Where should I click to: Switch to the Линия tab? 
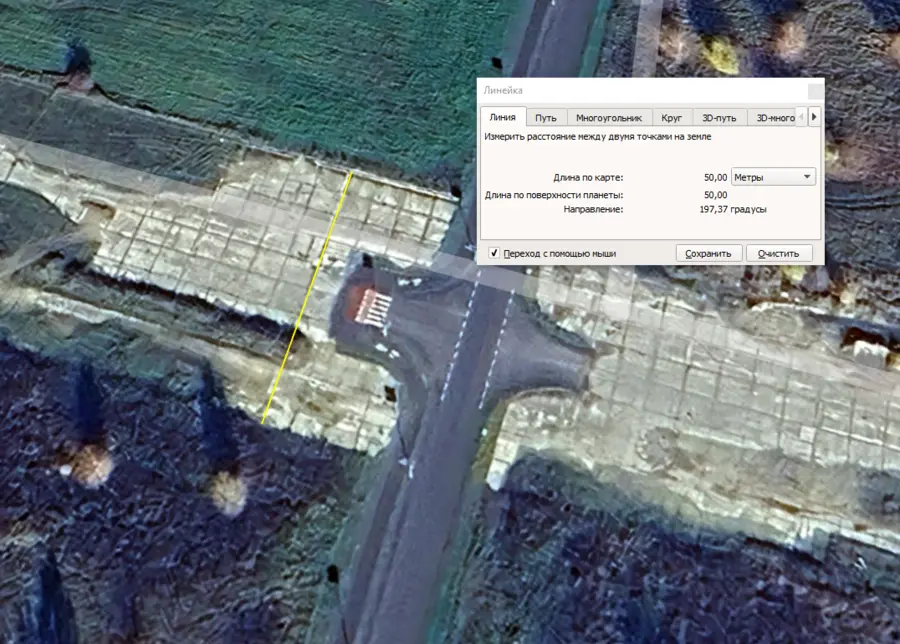(502, 117)
